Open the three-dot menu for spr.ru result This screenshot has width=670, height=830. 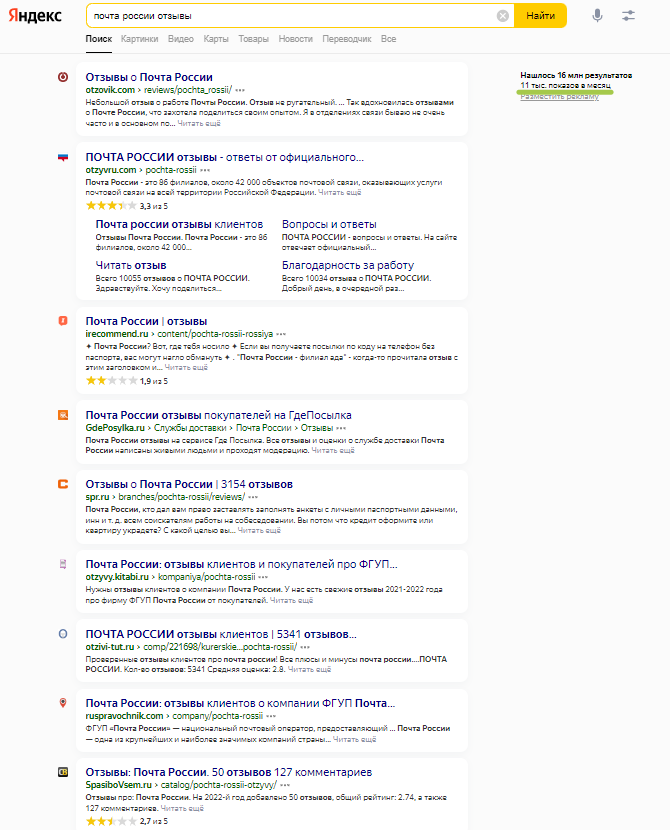pyautogui.click(x=253, y=497)
